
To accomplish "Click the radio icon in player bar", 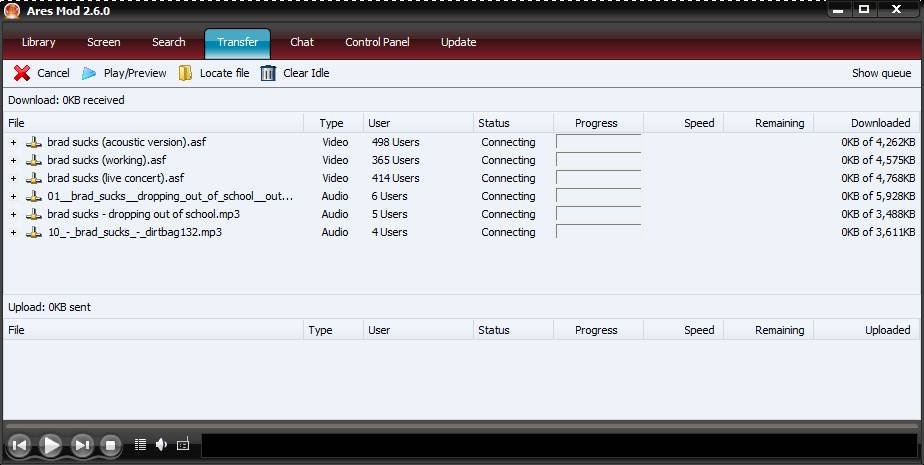I will point(183,444).
